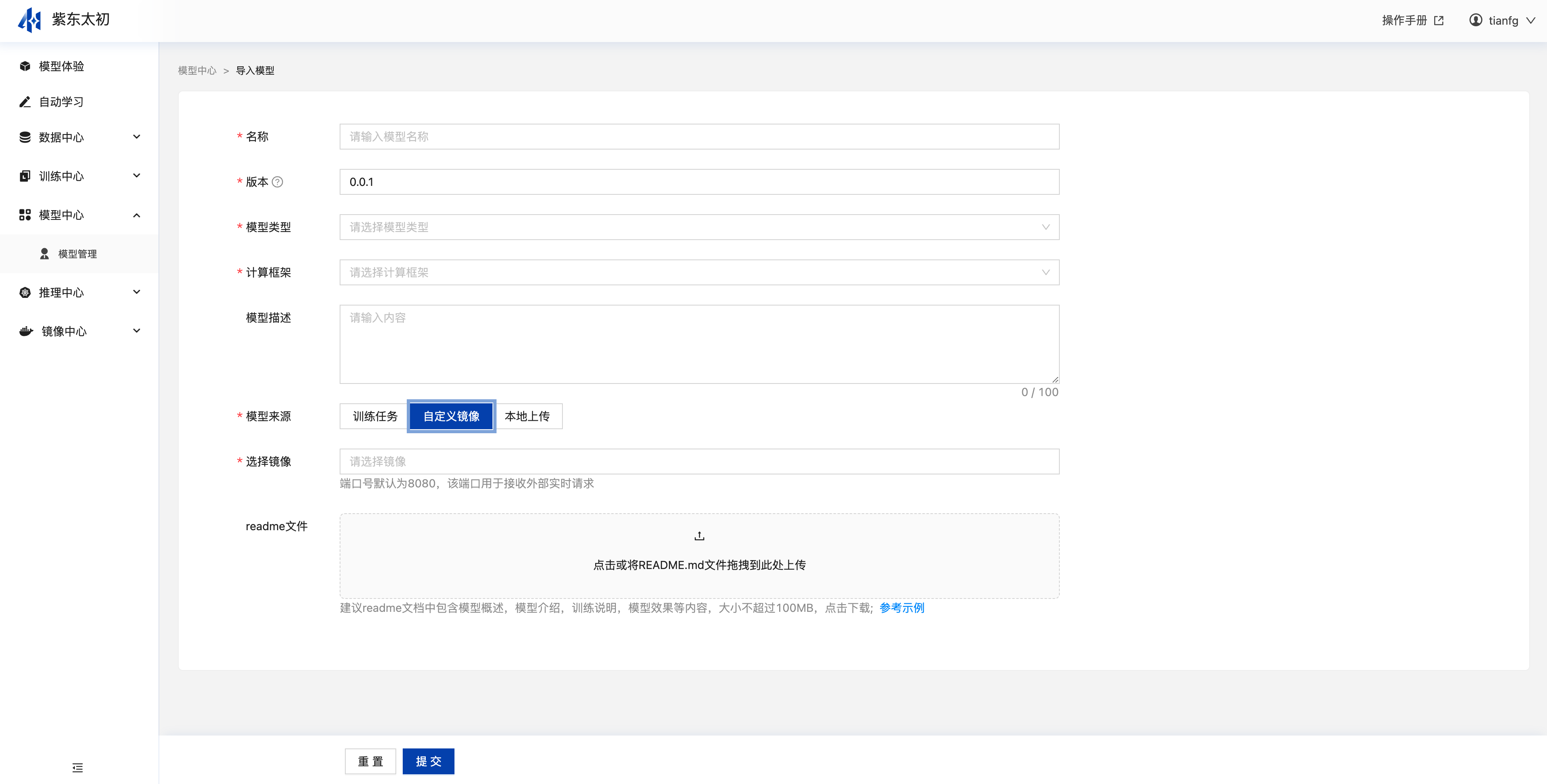Click the 训练中心 sidebar icon
Screen dimensions: 1547x784
25,176
